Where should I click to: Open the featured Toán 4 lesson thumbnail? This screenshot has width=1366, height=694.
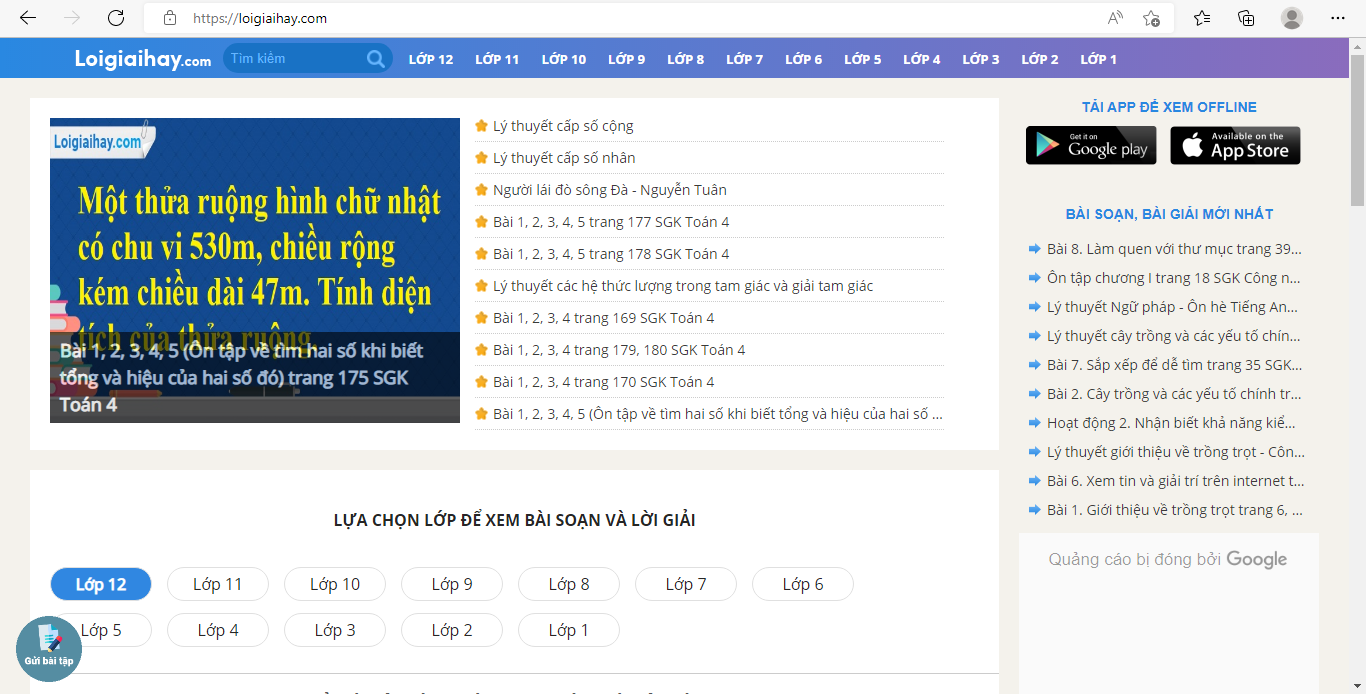pos(255,270)
